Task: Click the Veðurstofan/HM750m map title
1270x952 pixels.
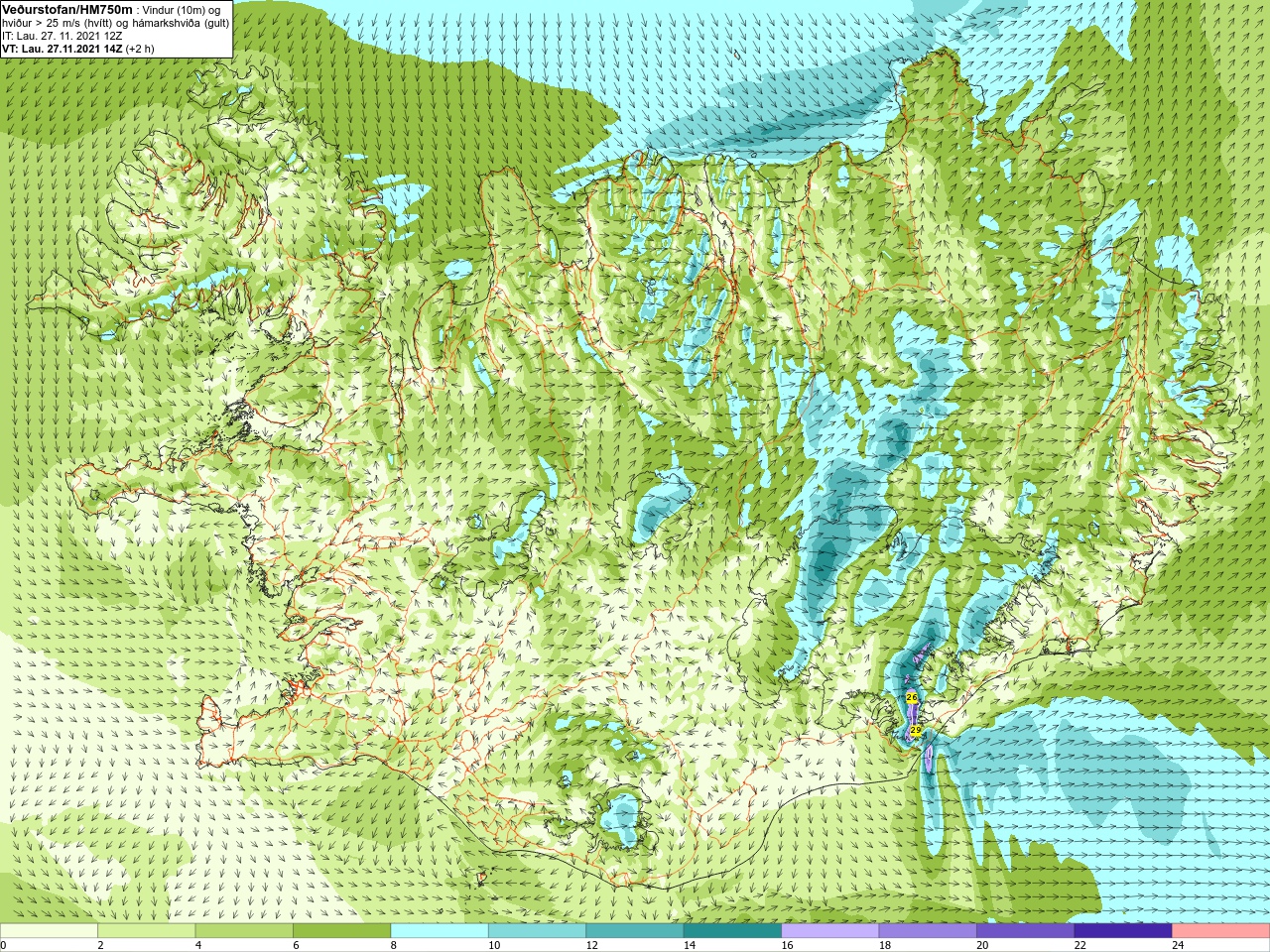Action: [67, 9]
